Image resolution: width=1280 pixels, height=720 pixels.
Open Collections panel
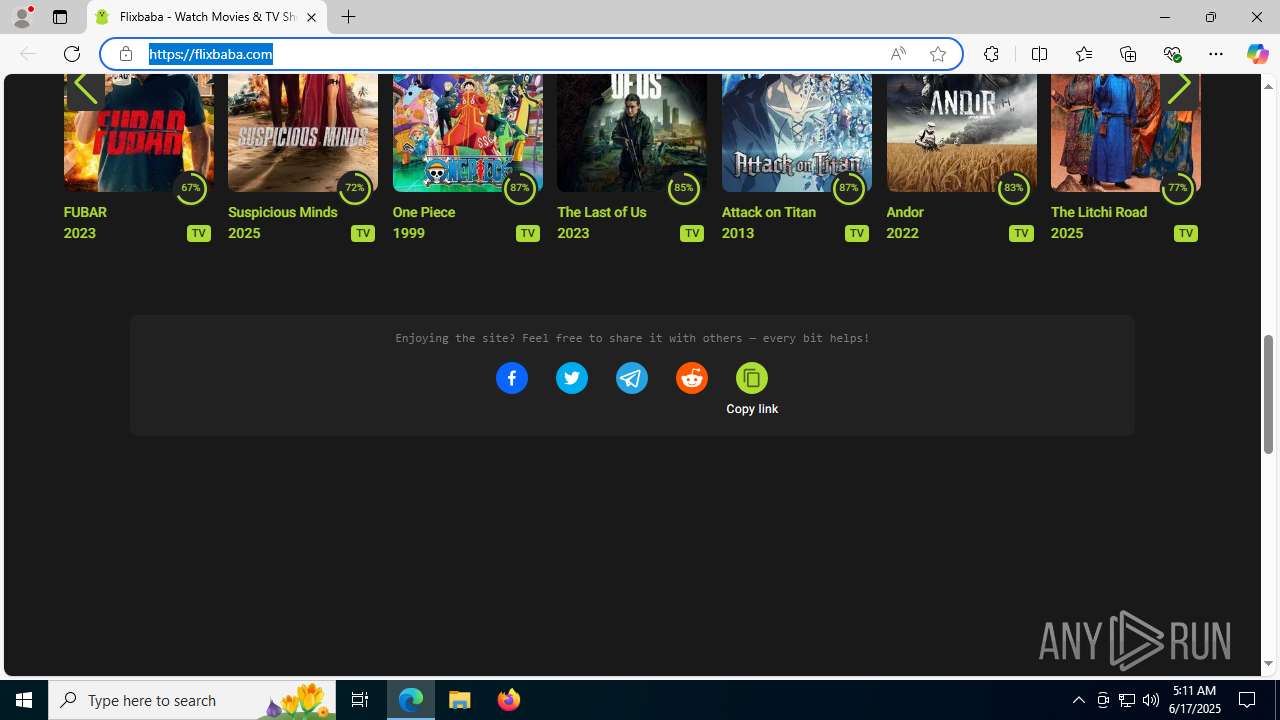1128,54
